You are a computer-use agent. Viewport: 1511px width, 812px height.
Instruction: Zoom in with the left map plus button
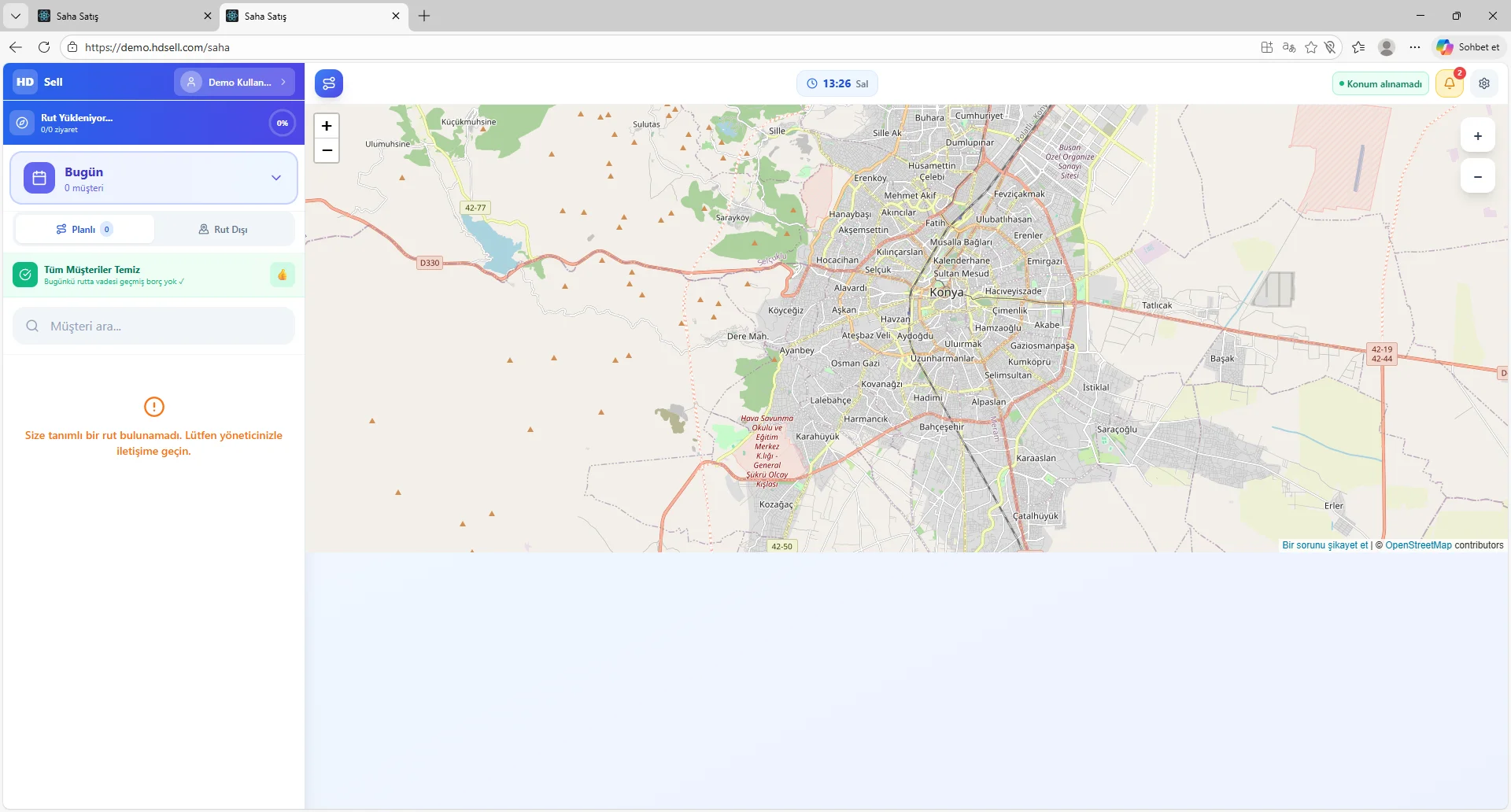[x=327, y=126]
